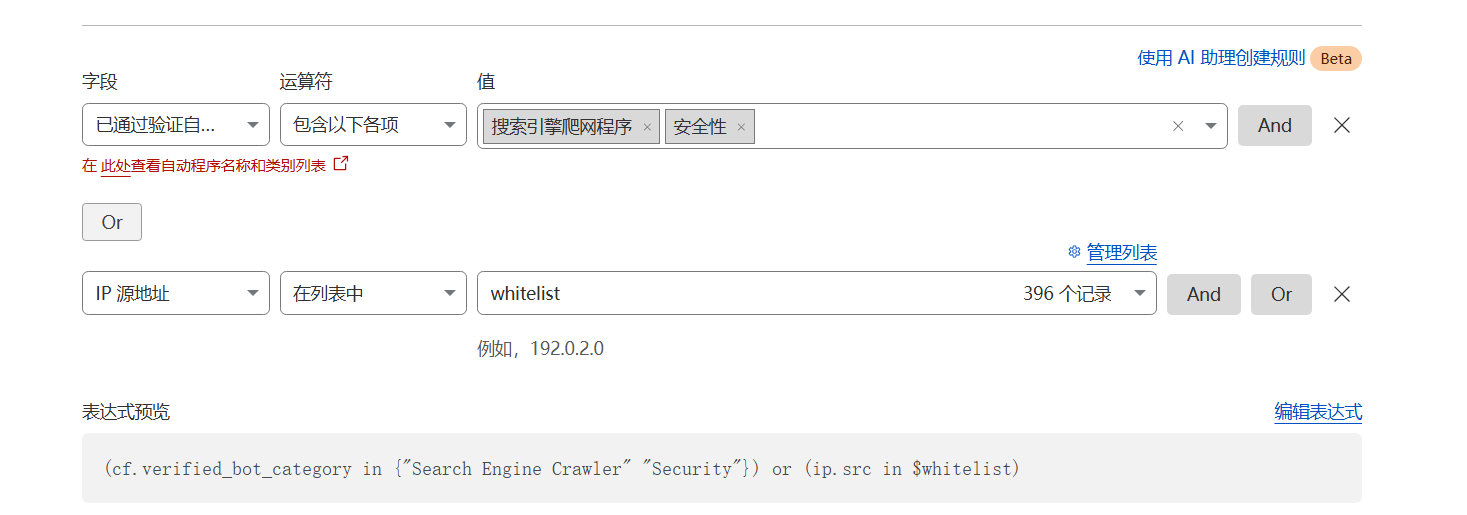
Task: Remove the 安全性 tag
Action: coord(741,127)
